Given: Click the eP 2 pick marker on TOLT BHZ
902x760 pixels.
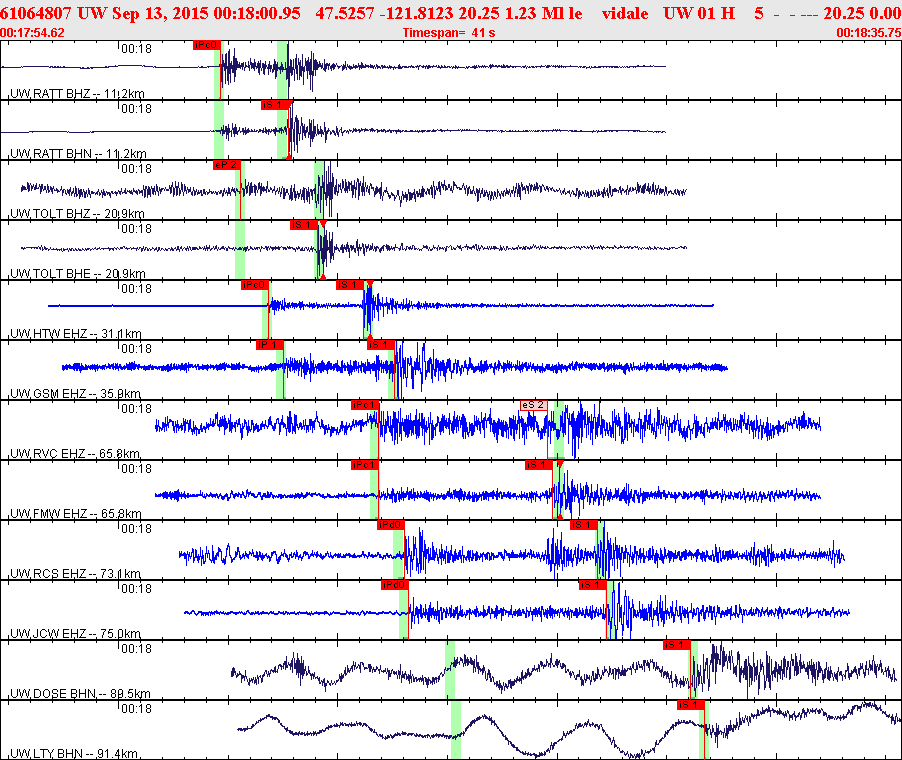Looking at the screenshot, I should [x=227, y=165].
